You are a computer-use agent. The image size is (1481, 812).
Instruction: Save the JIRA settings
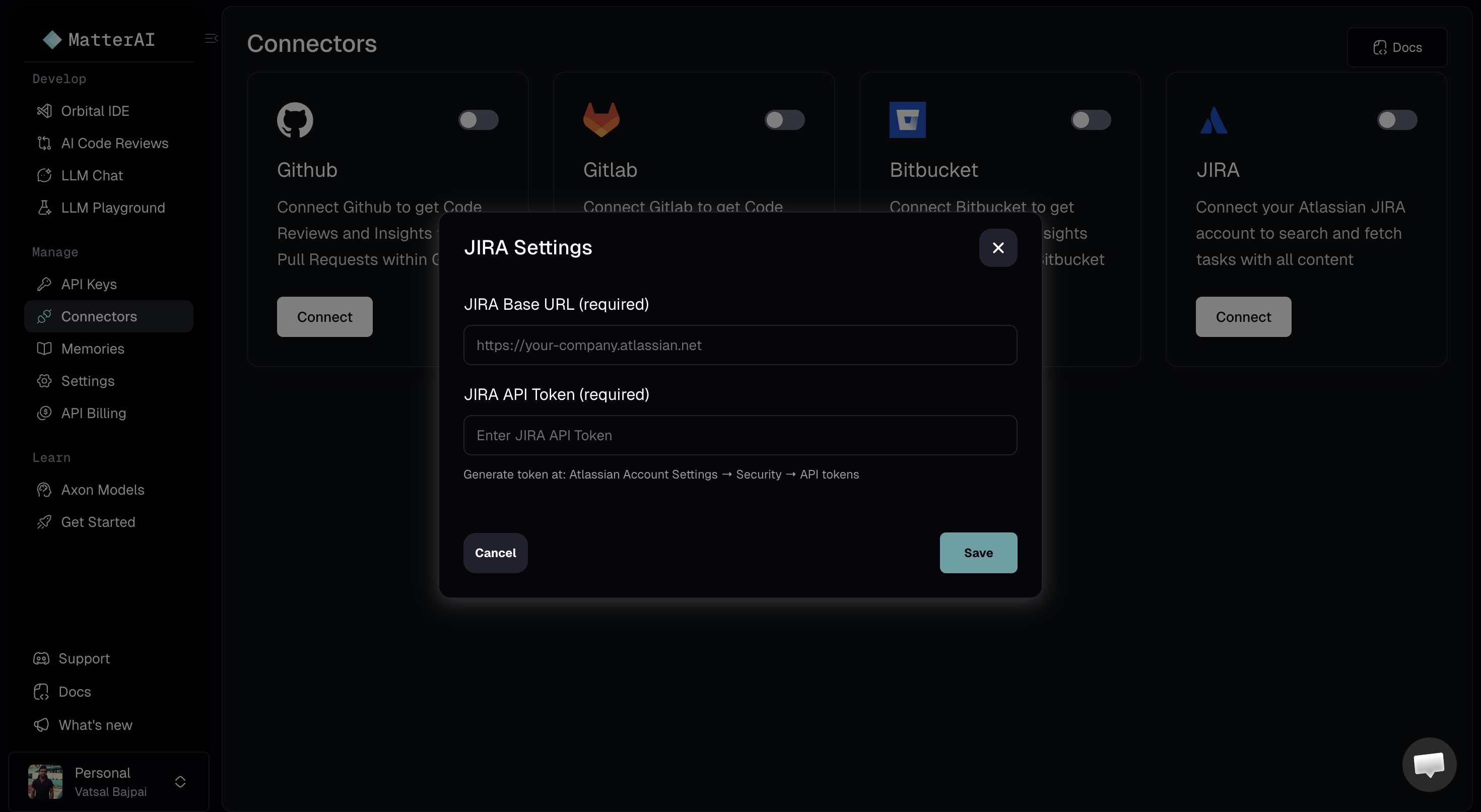(978, 553)
